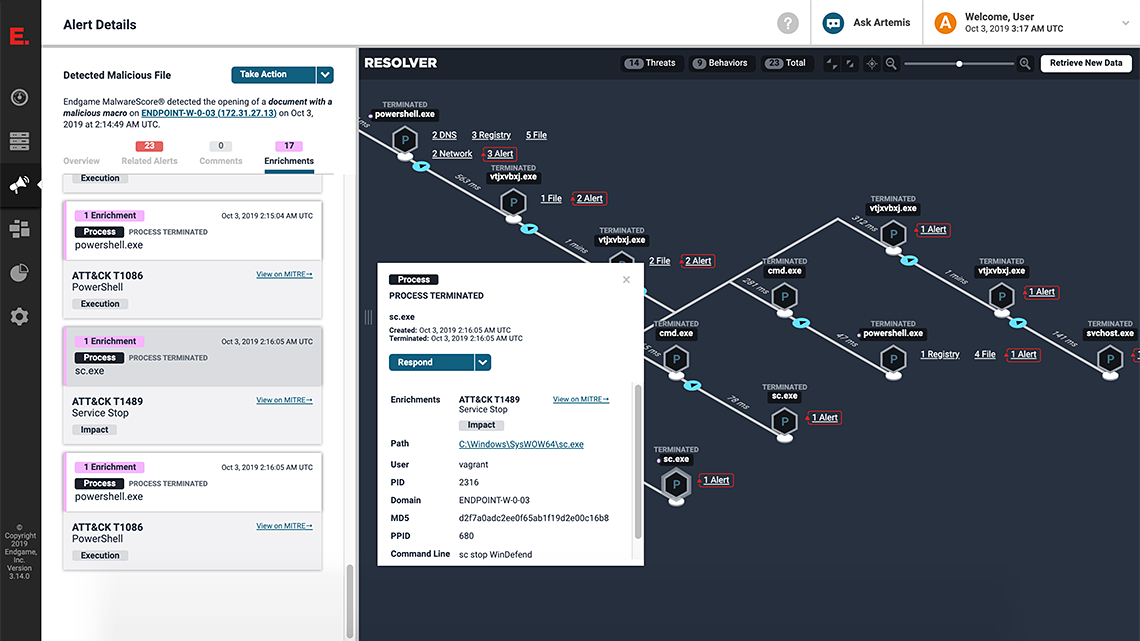
Task: Click the process popup scrollbar
Action: (x=638, y=461)
